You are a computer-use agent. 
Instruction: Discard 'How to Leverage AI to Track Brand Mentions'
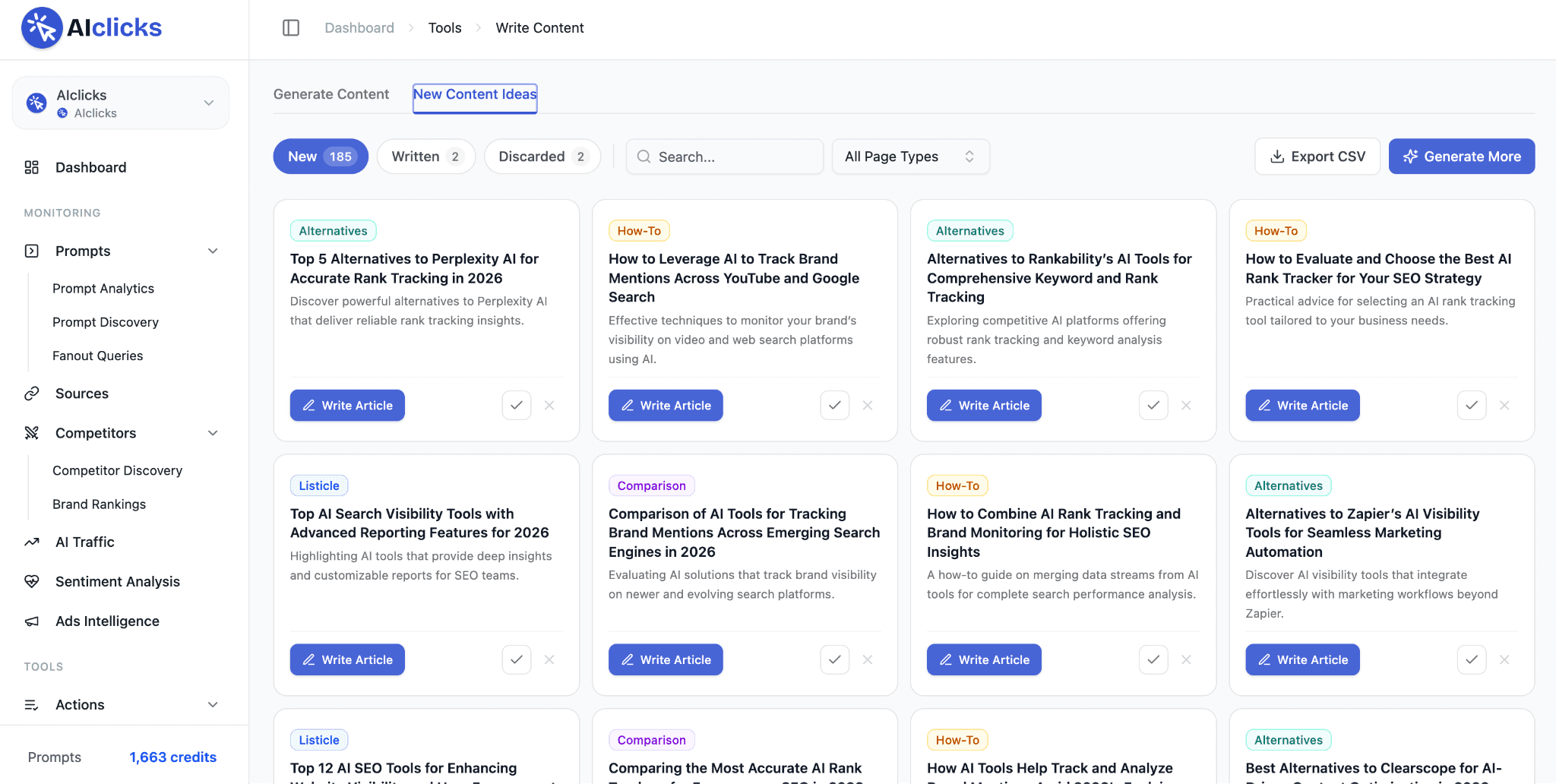pos(868,406)
